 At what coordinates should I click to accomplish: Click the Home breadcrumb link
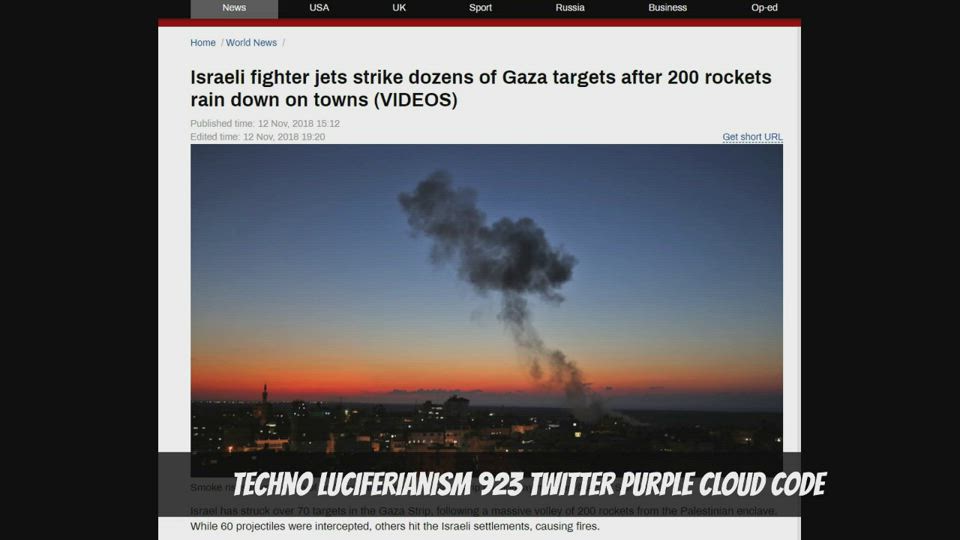203,43
